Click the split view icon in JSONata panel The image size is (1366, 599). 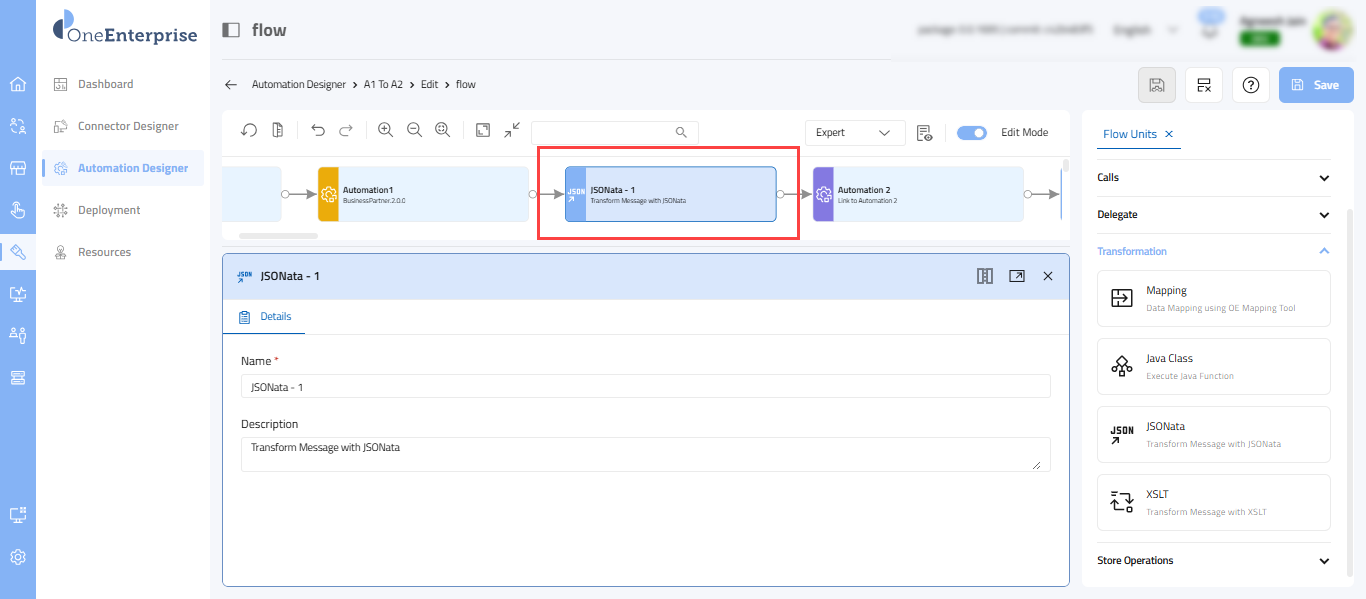[985, 276]
